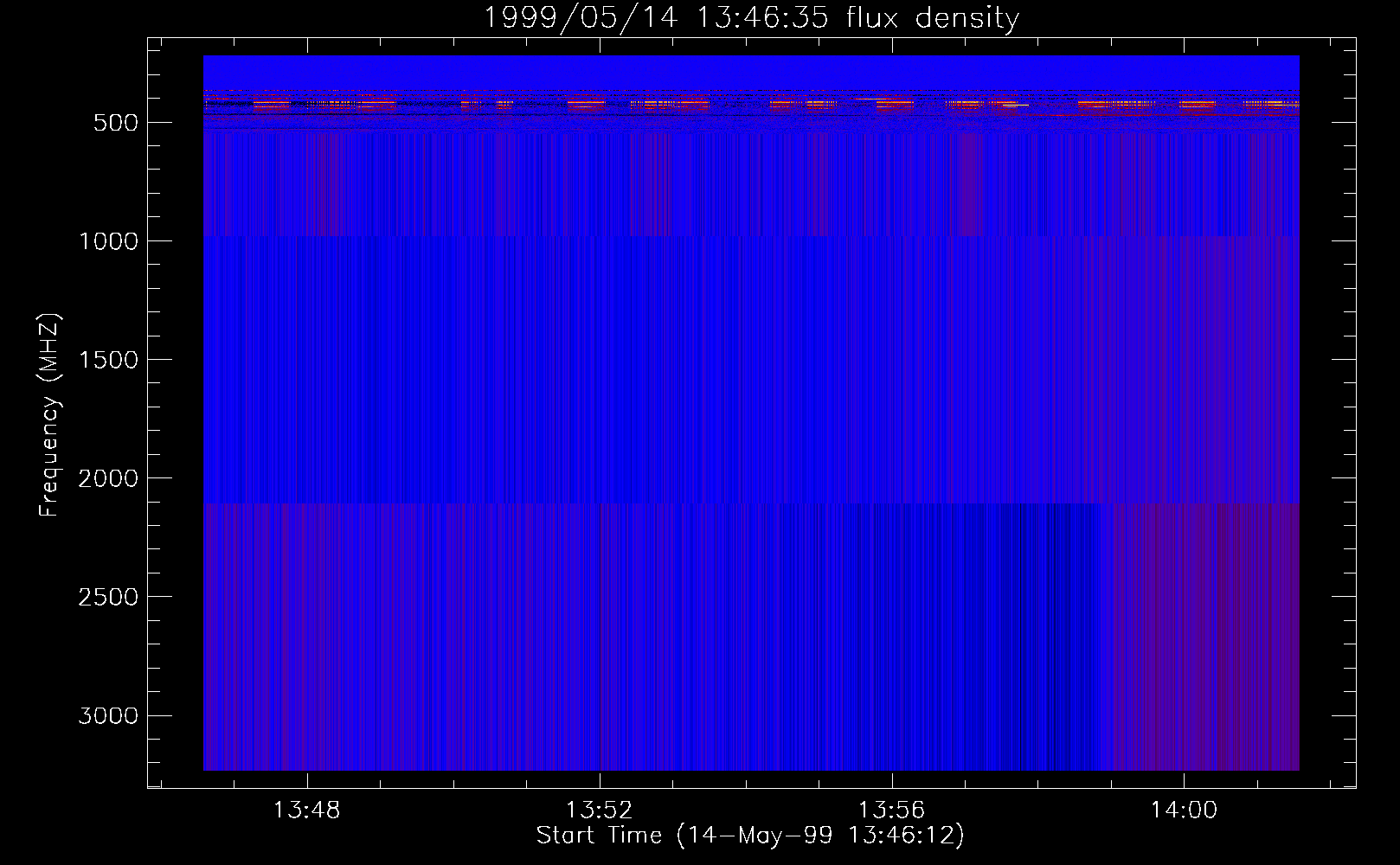Screen dimensions: 1400x865
Task: Click the 1000 frequency tick label
Action: click(x=108, y=241)
